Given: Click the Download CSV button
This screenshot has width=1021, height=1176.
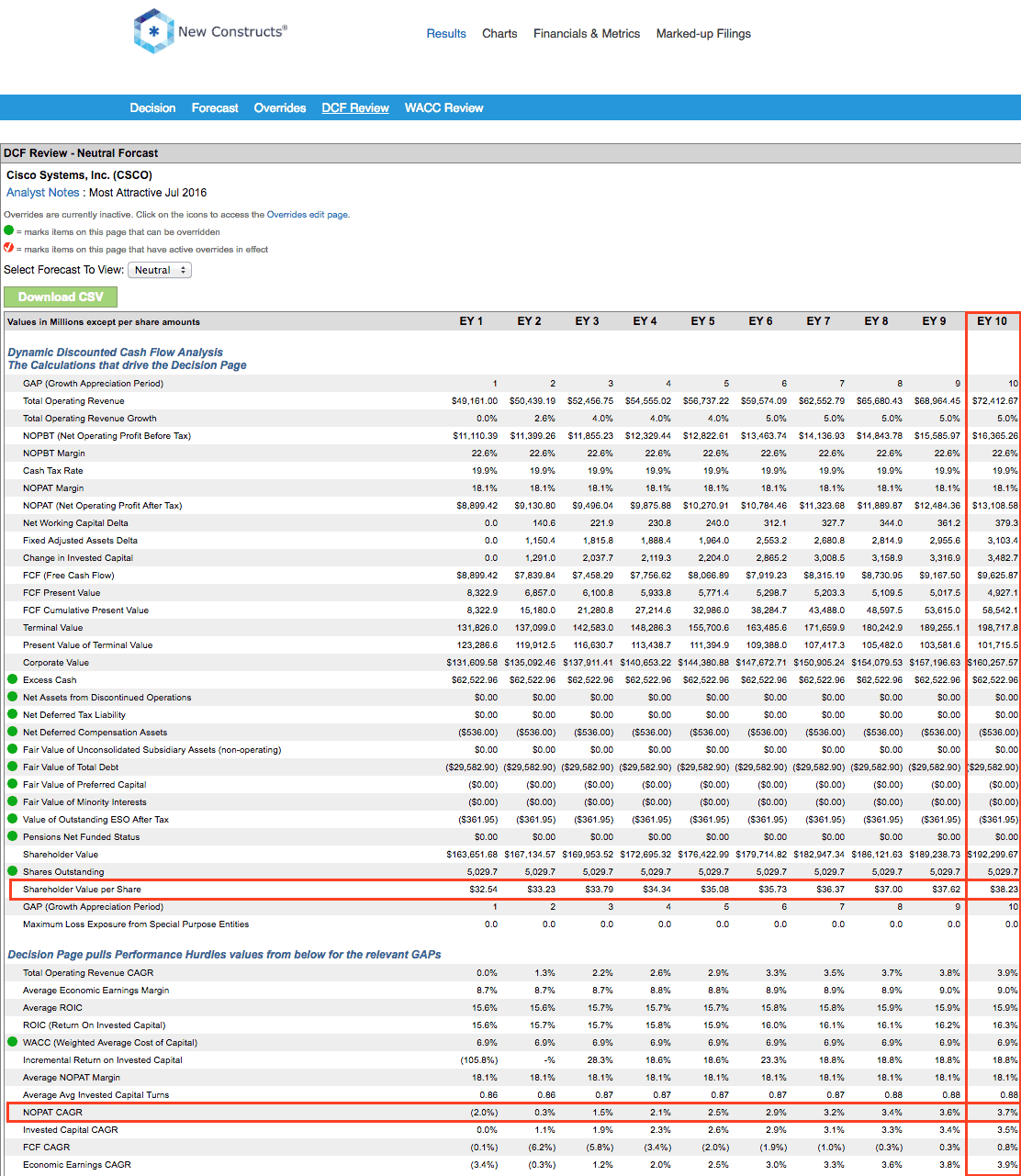Looking at the screenshot, I should [x=61, y=297].
